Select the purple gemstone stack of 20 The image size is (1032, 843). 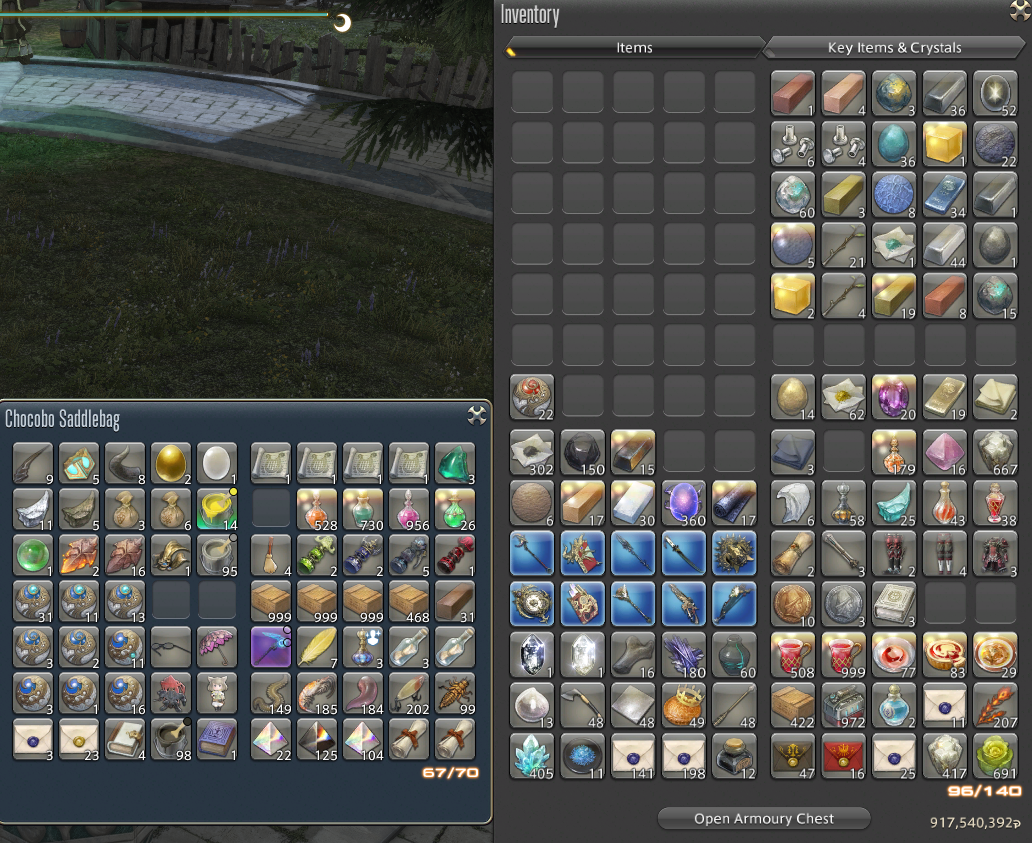point(894,397)
